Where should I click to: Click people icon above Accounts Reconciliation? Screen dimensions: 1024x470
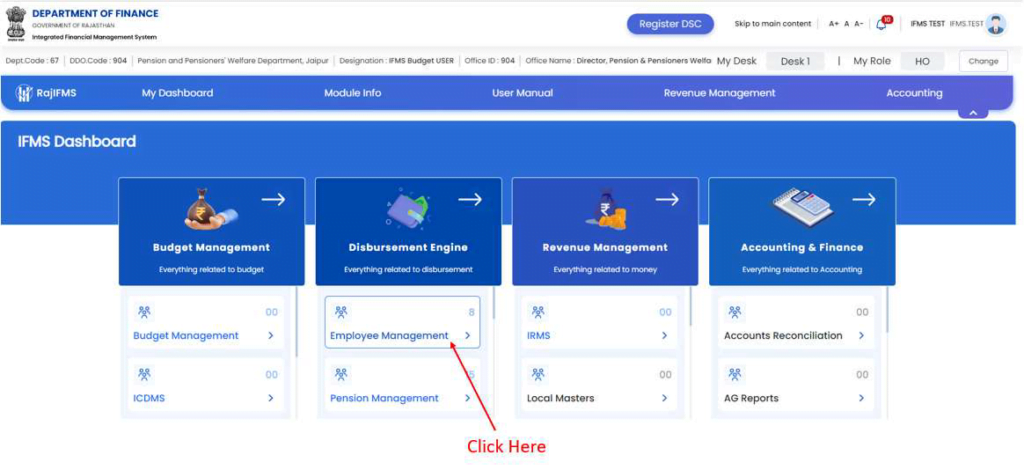coord(735,312)
